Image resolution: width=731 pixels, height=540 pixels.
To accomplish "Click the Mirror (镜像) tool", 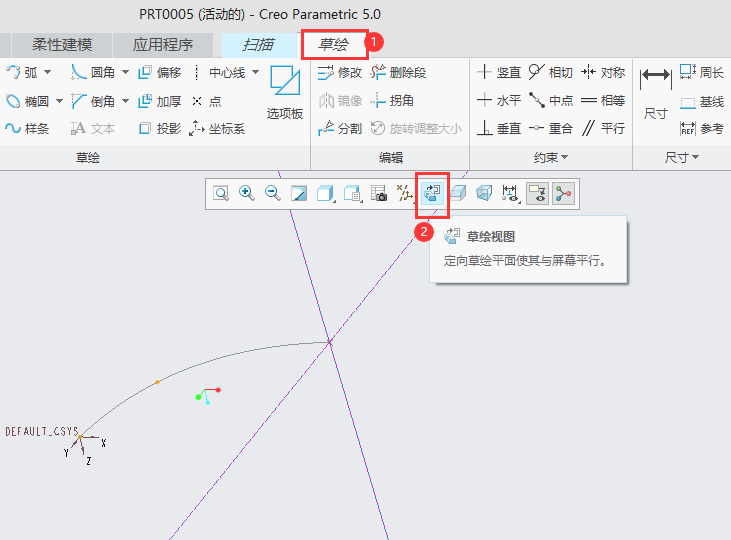I will coord(340,100).
